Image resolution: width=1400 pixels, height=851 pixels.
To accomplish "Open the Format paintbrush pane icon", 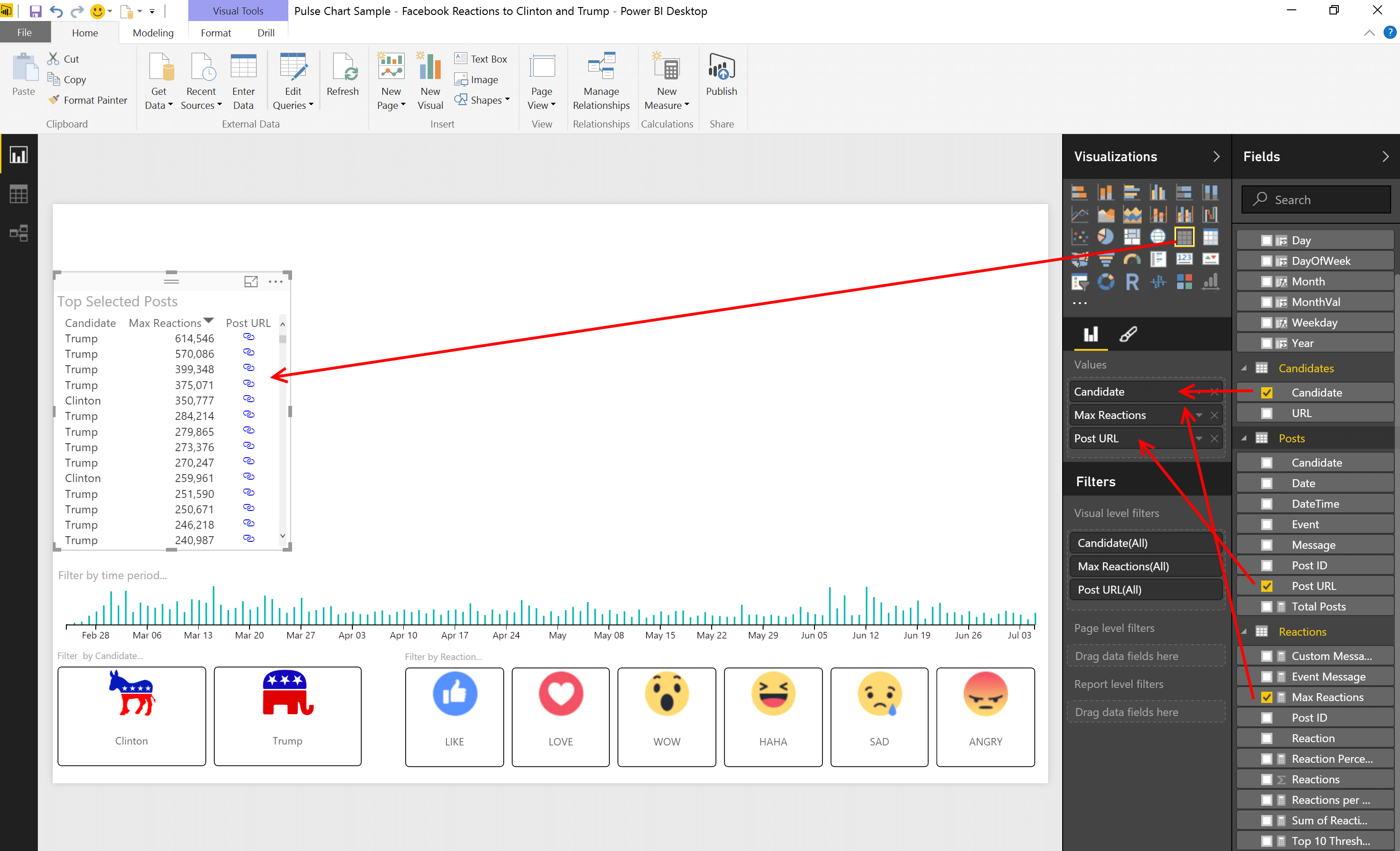I will coord(1128,334).
